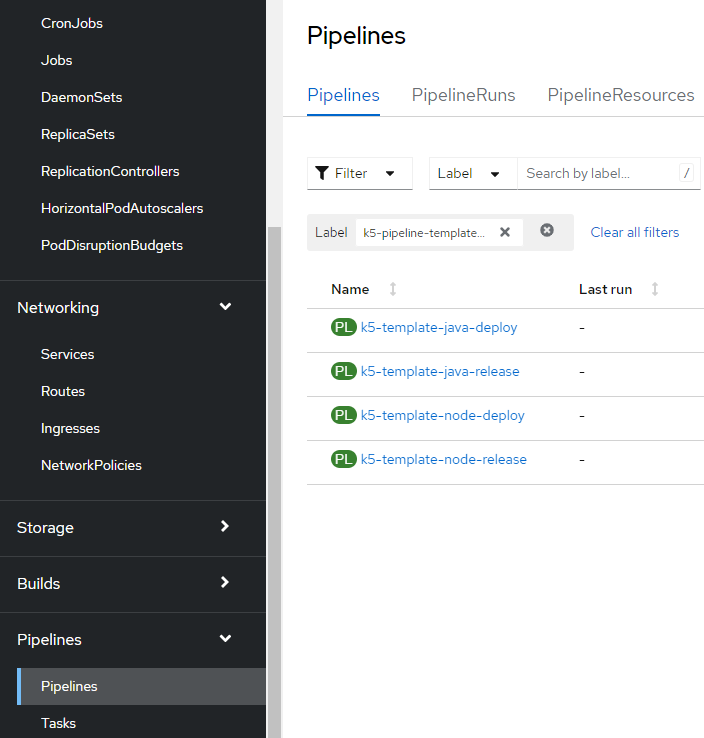Go to Routes under Networking

(x=63, y=391)
